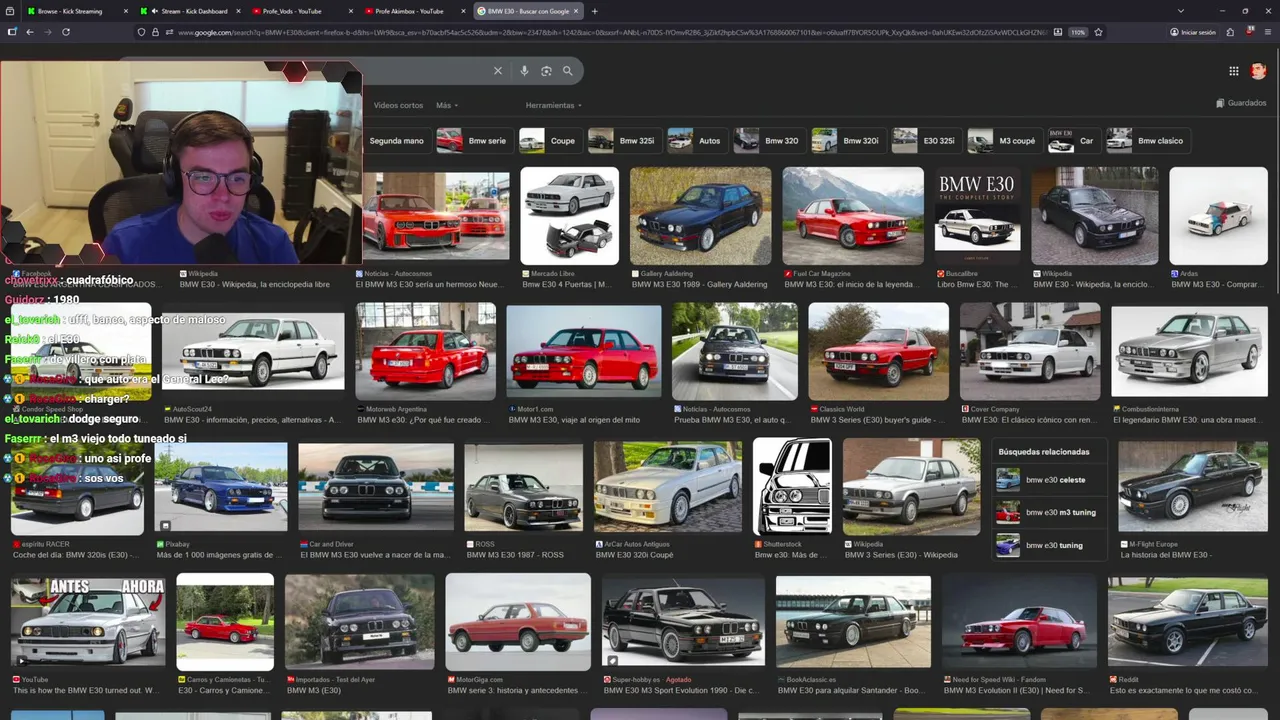Select the Videos cortos search tab
The image size is (1280, 720).
[398, 105]
